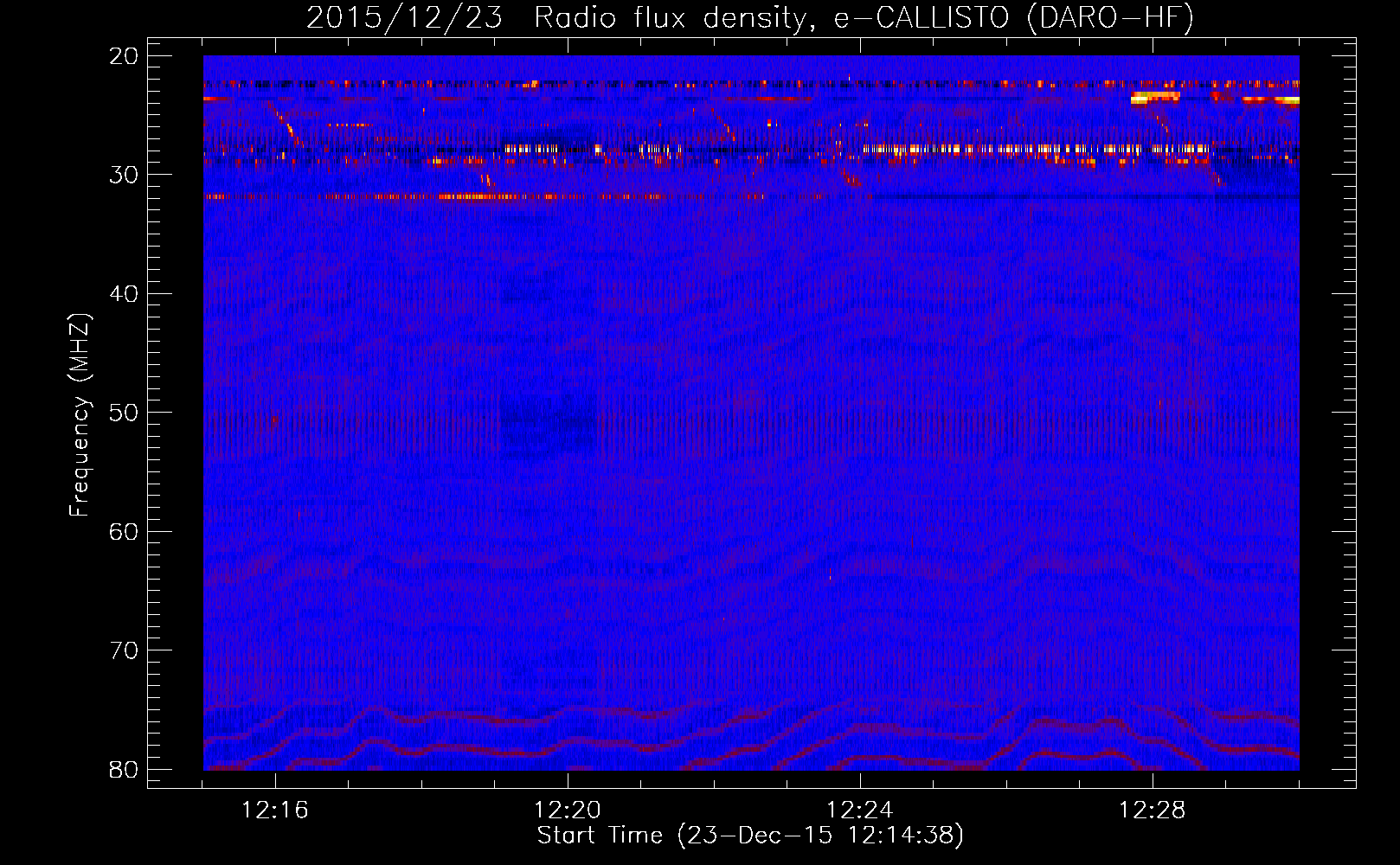Click the 'Frequency (MHZ)' axis title
Viewport: 1400px width, 865px height.
pyautogui.click(x=80, y=414)
